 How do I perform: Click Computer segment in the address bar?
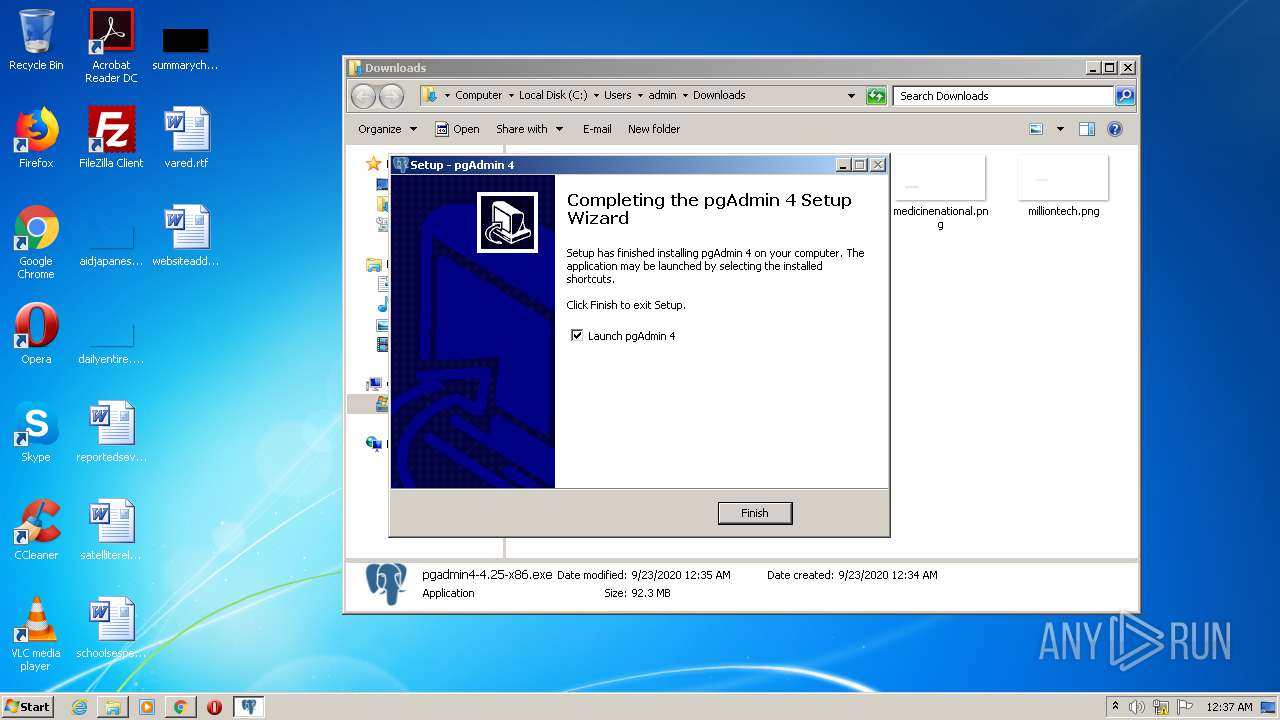click(x=479, y=96)
